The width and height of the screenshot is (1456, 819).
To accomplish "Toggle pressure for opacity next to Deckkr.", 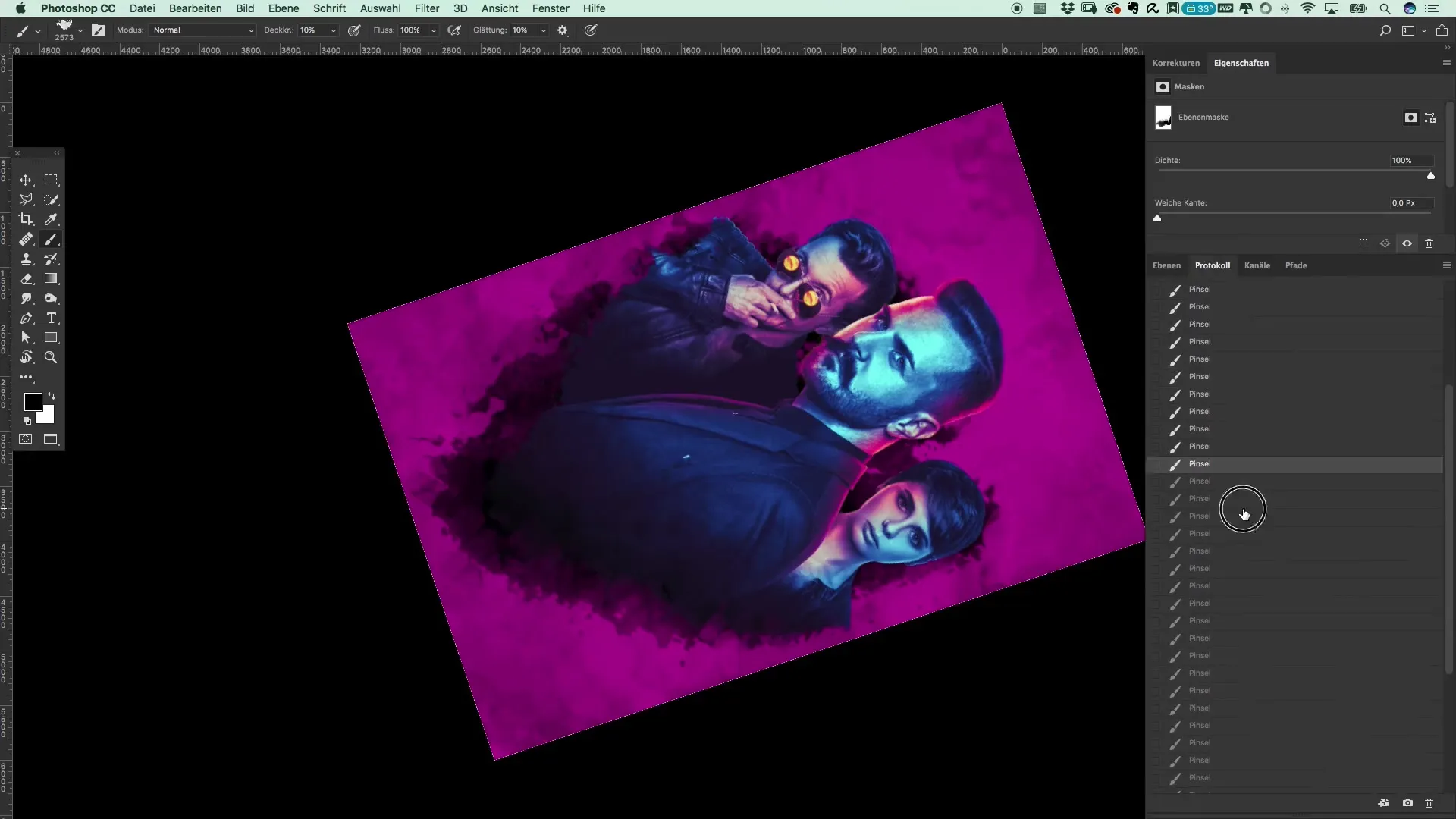I will point(354,30).
